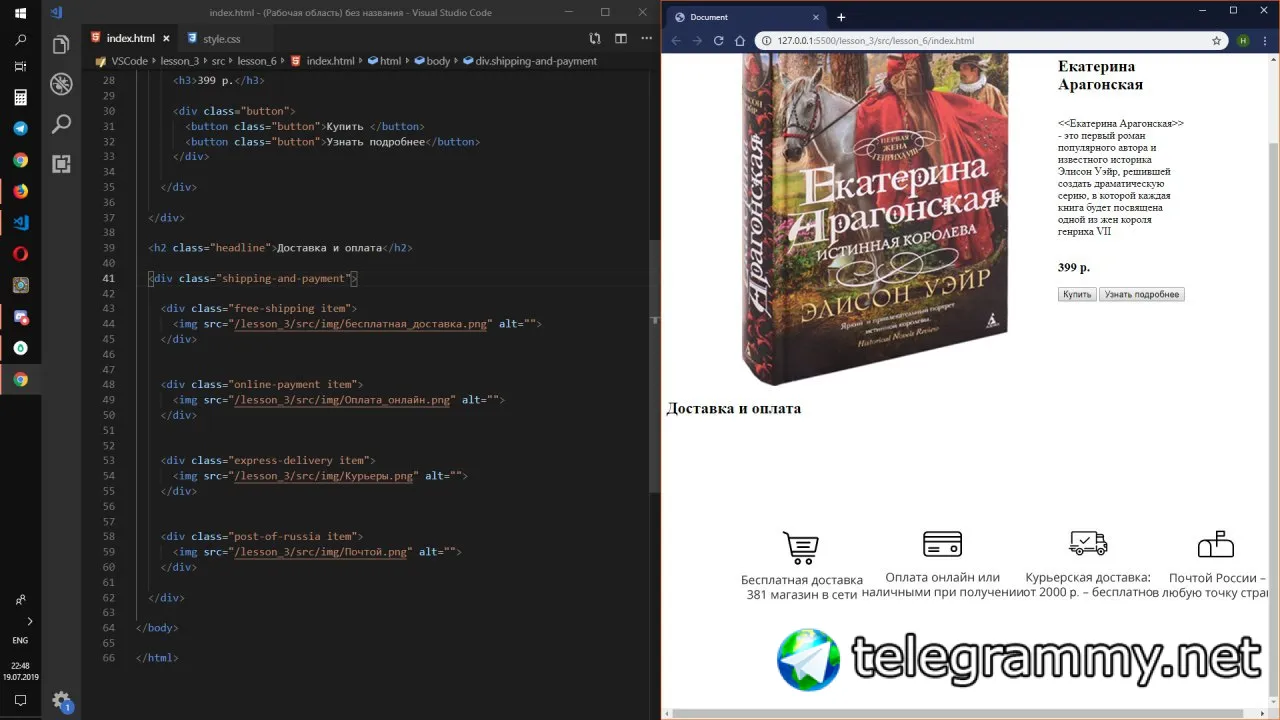Split the VS Code editor to the right

621,38
